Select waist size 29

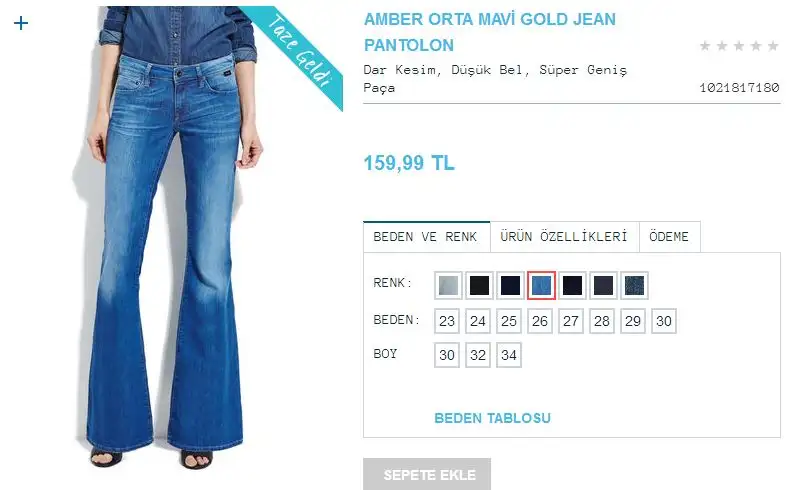point(633,321)
